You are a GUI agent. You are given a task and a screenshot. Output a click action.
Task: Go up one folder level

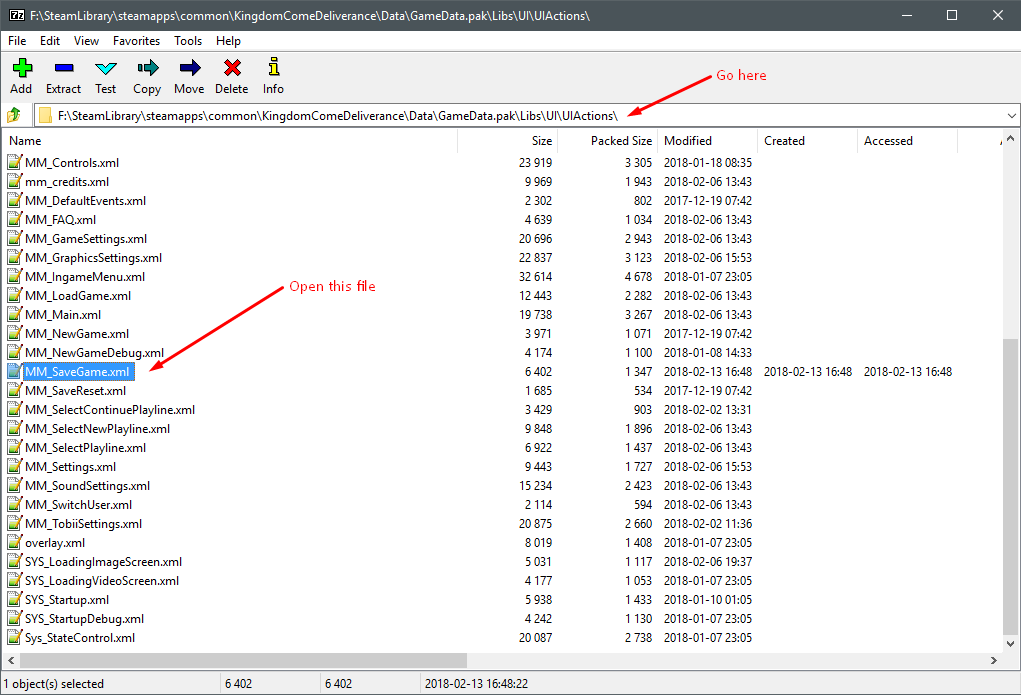(x=15, y=115)
